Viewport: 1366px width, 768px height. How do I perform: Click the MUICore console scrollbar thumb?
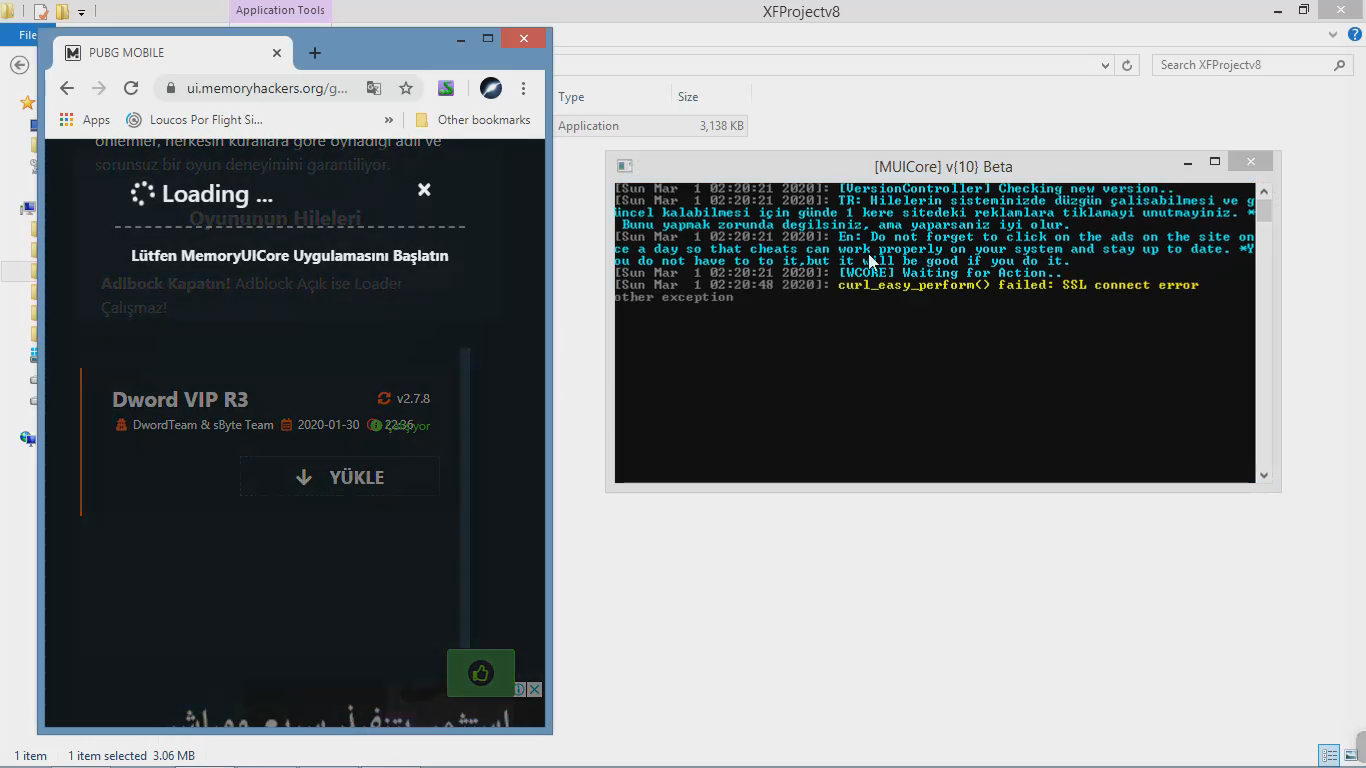(x=1264, y=210)
